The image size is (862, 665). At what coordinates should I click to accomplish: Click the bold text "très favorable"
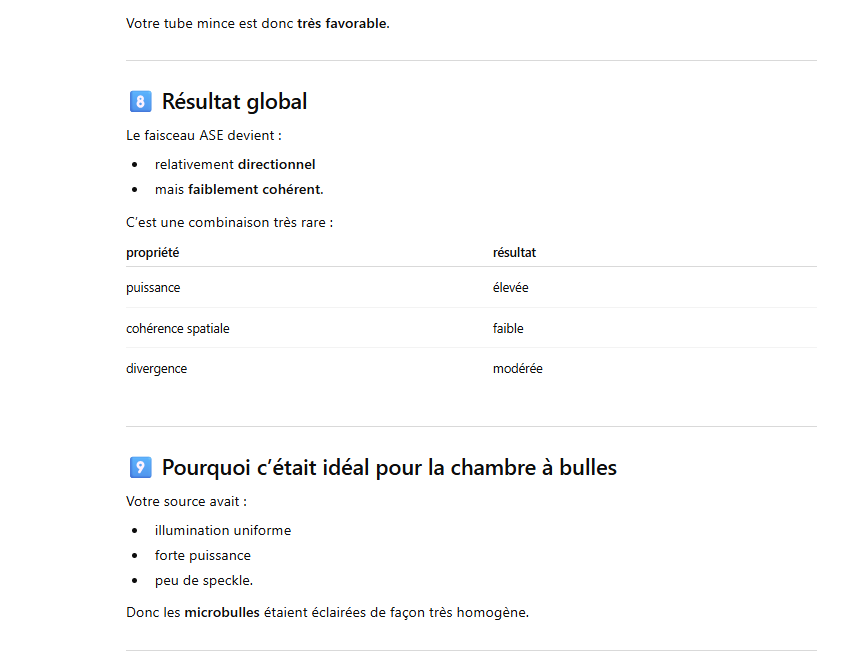click(x=342, y=23)
